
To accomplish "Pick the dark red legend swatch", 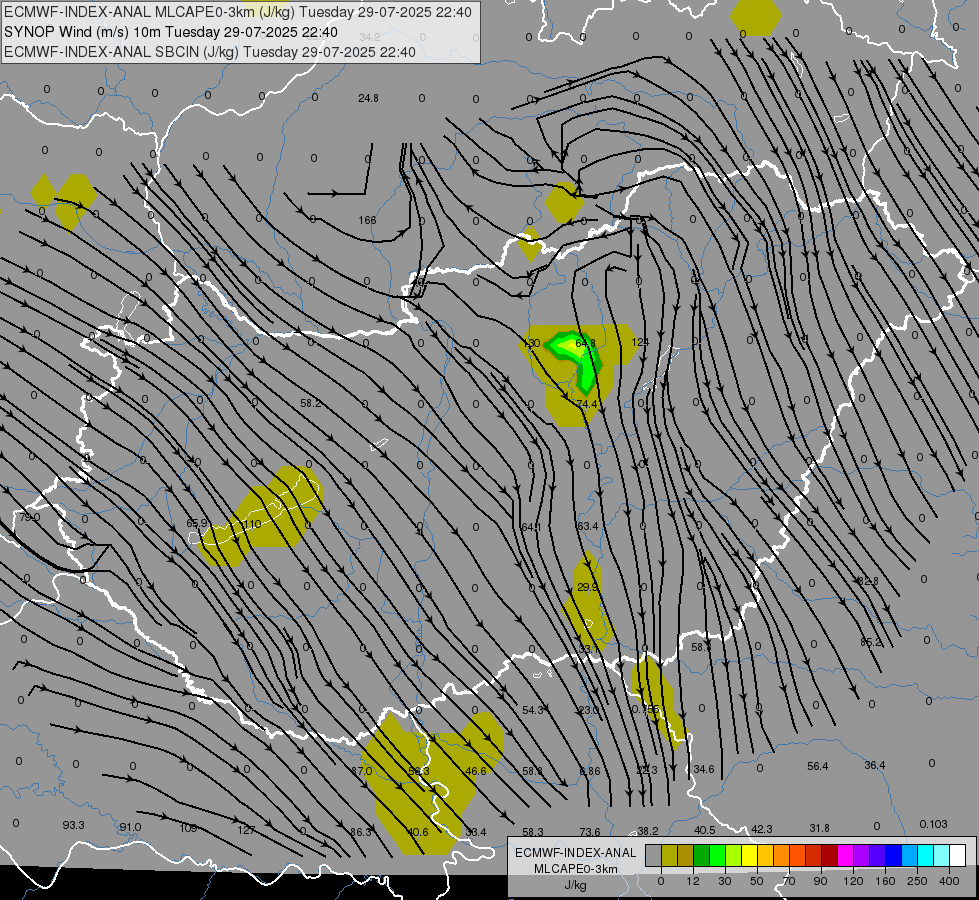I will (x=829, y=855).
